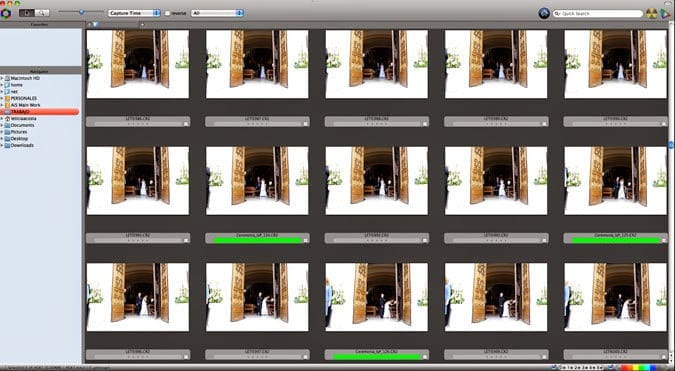Expand the Pictures tree node

point(2,132)
